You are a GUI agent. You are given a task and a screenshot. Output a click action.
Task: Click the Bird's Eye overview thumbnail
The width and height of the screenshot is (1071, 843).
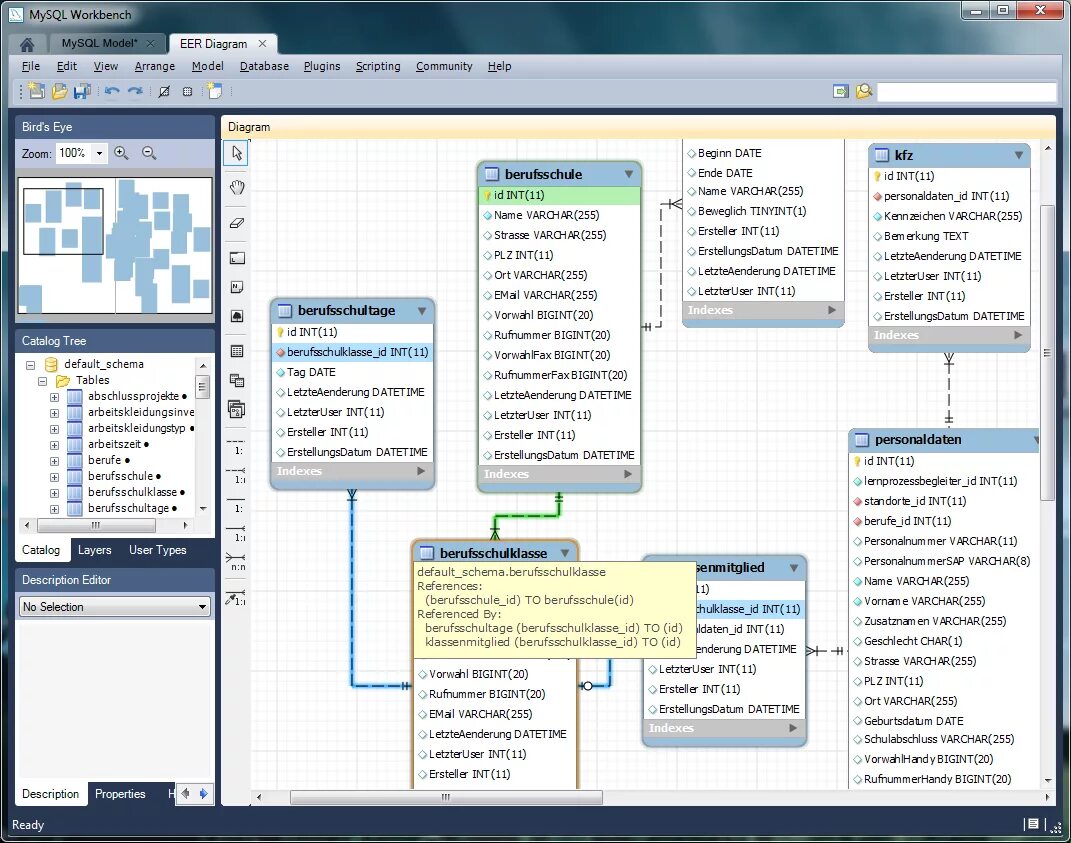[x=115, y=245]
